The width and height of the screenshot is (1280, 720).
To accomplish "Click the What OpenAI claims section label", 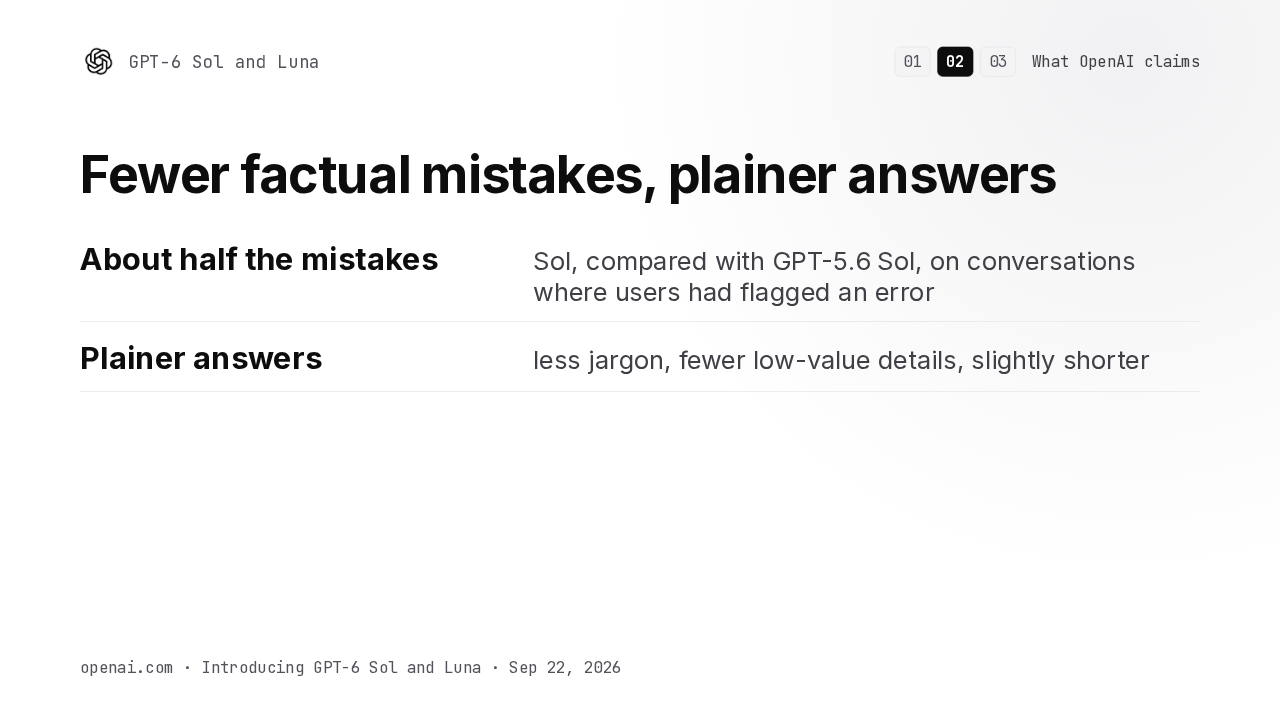I will click(1116, 62).
